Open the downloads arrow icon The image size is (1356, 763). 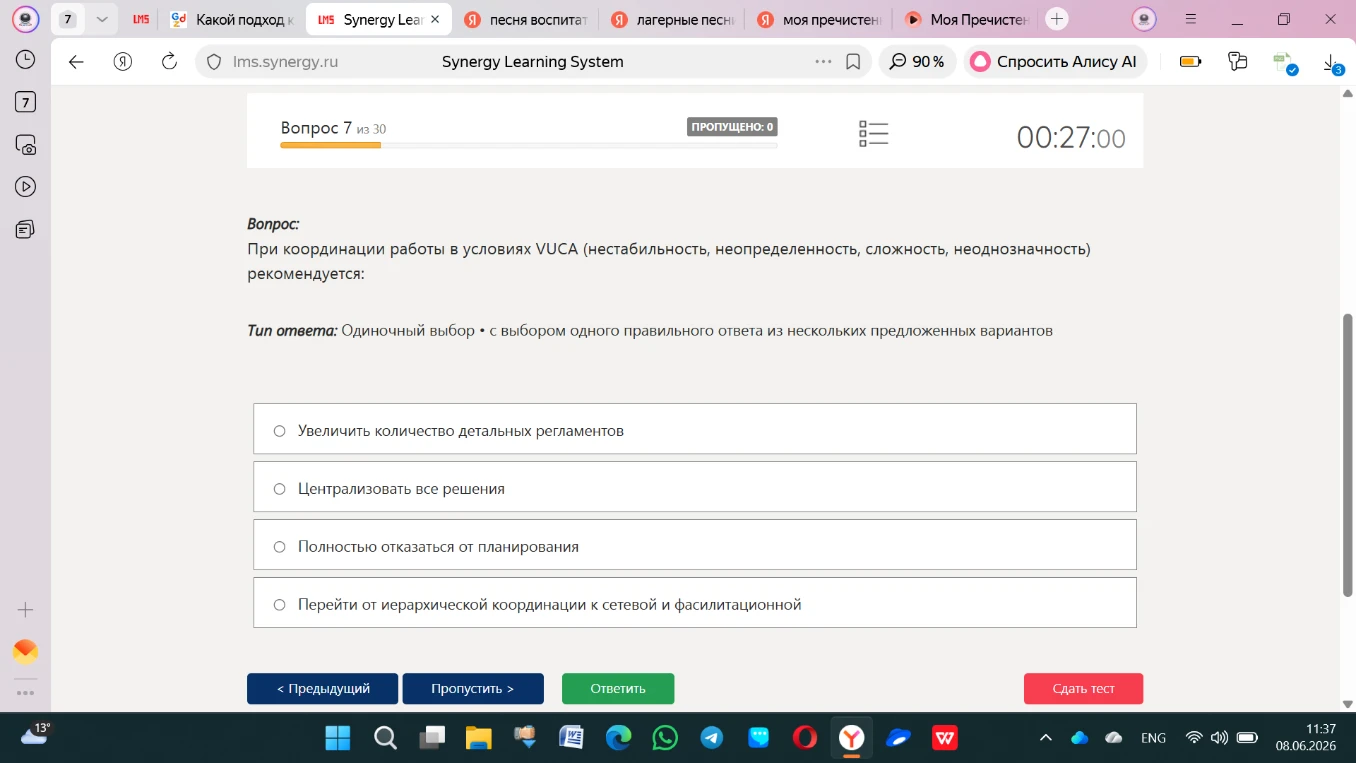[1332, 63]
